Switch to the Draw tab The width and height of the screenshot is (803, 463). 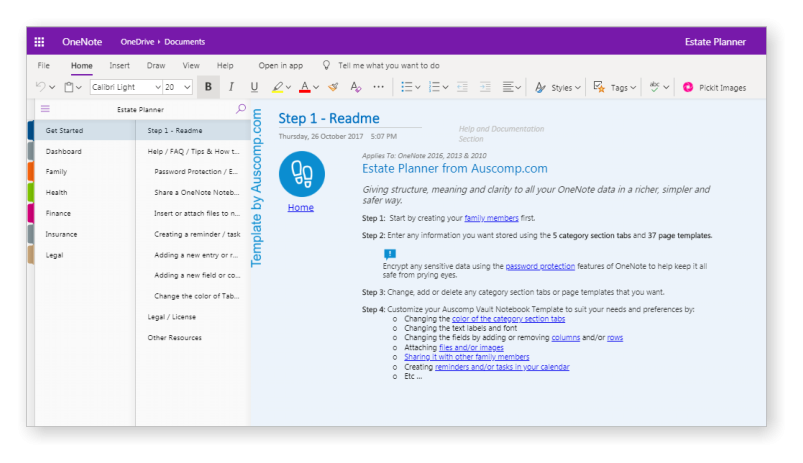pos(156,66)
